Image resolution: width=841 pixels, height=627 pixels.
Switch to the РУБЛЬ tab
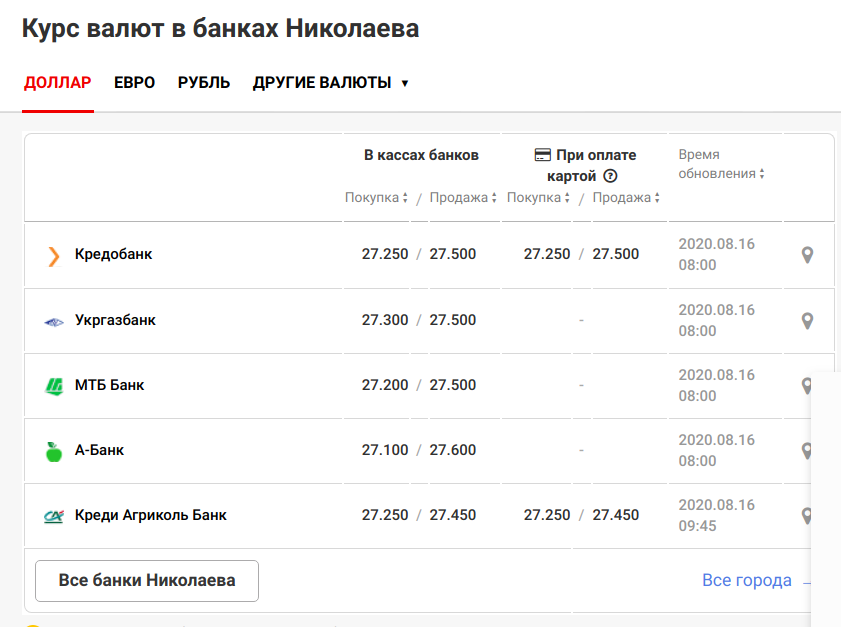[x=204, y=83]
